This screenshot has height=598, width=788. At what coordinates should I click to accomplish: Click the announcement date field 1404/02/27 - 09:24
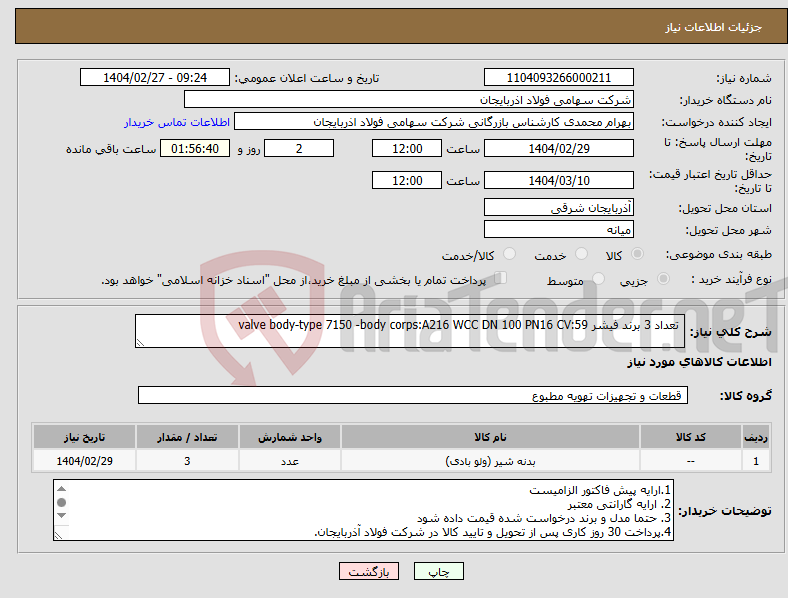[x=155, y=77]
